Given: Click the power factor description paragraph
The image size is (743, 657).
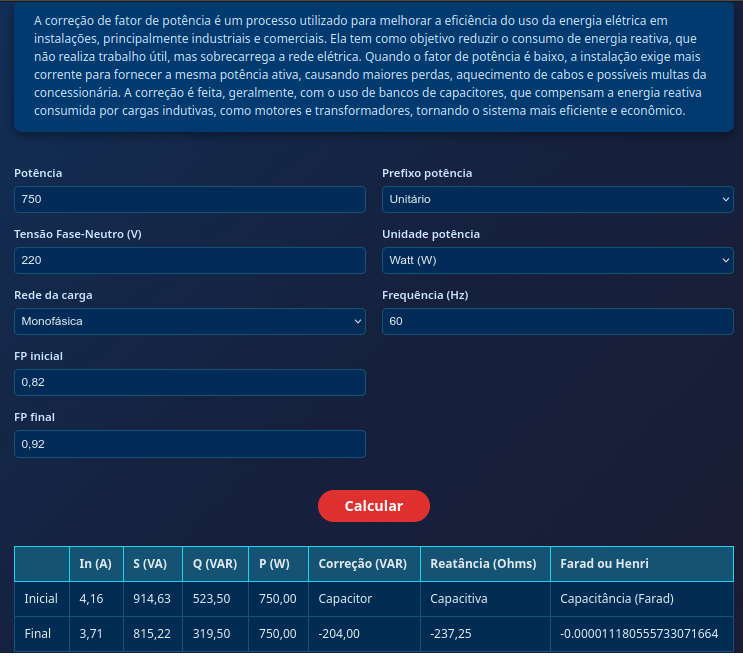Looking at the screenshot, I should point(372,66).
